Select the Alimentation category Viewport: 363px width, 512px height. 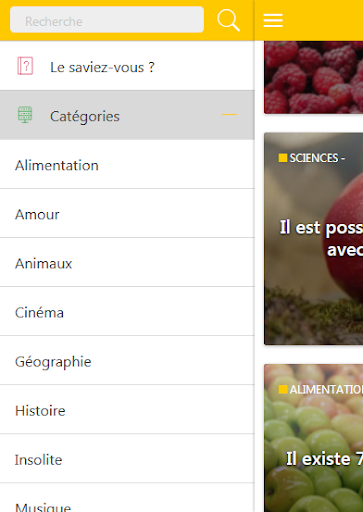[127, 164]
